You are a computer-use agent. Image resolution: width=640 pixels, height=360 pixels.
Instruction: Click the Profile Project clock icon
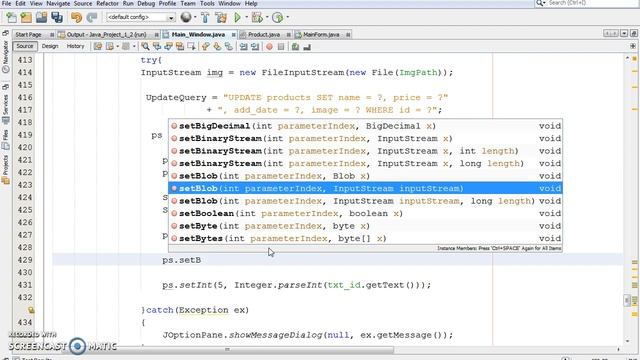[x=278, y=17]
